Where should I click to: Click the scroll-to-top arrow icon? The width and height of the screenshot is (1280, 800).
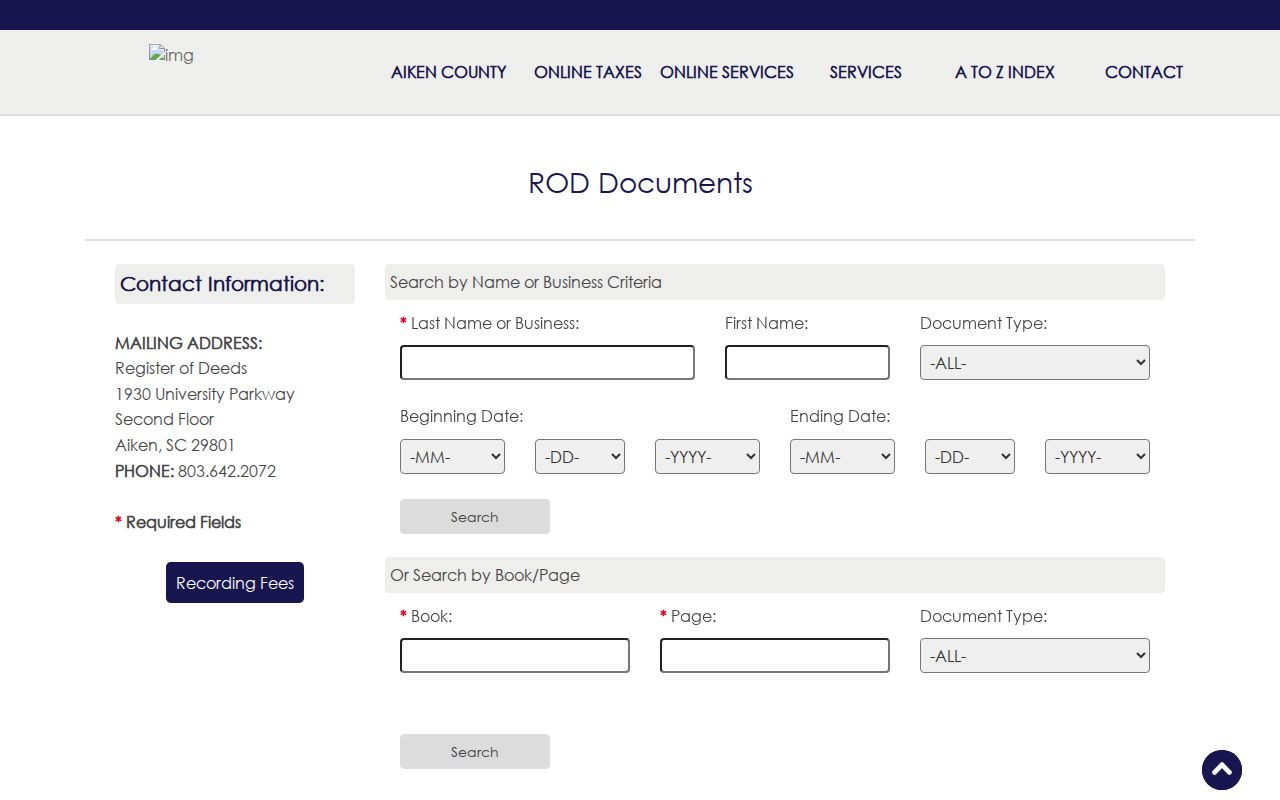tap(1222, 770)
